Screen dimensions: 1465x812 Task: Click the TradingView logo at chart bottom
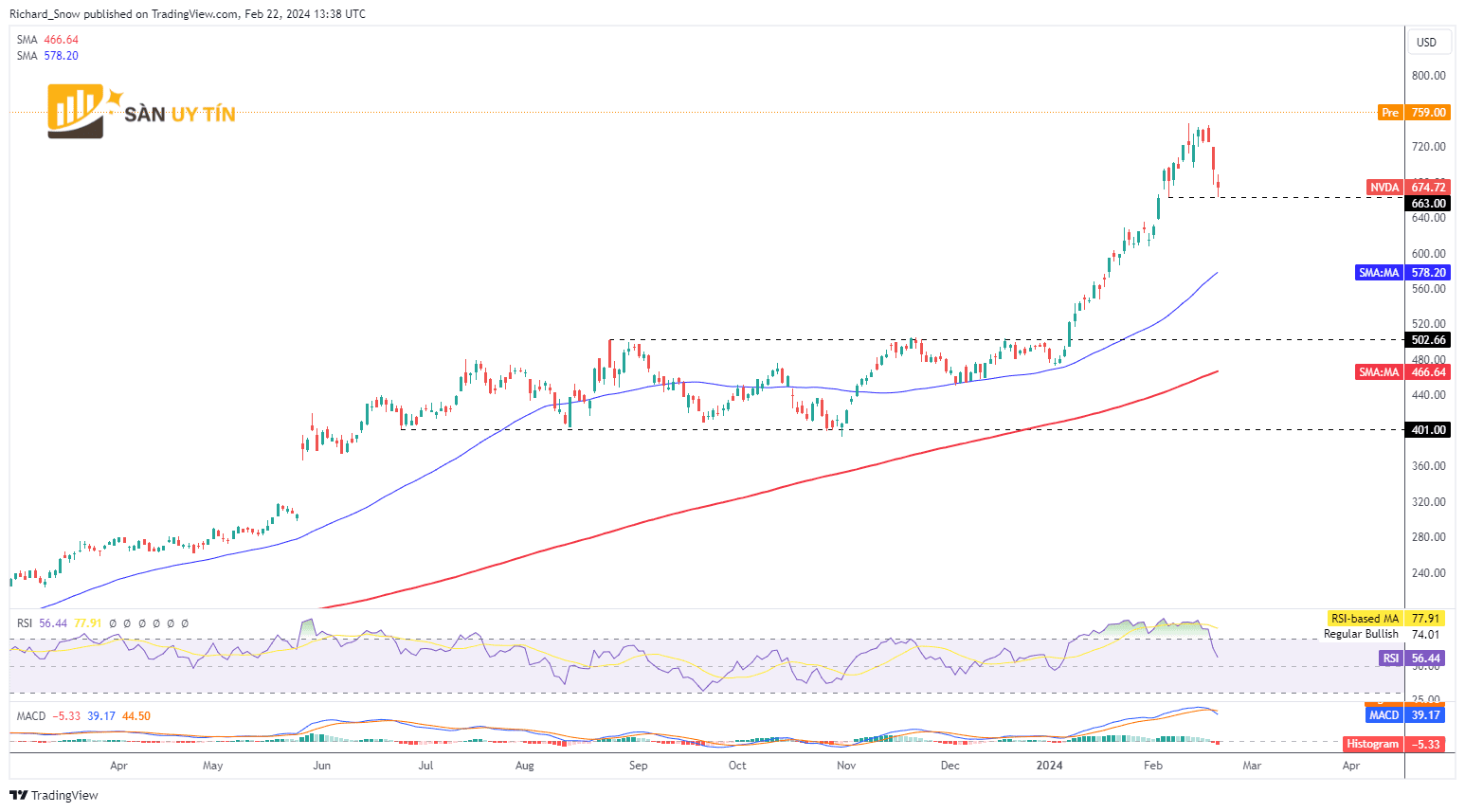tap(54, 795)
